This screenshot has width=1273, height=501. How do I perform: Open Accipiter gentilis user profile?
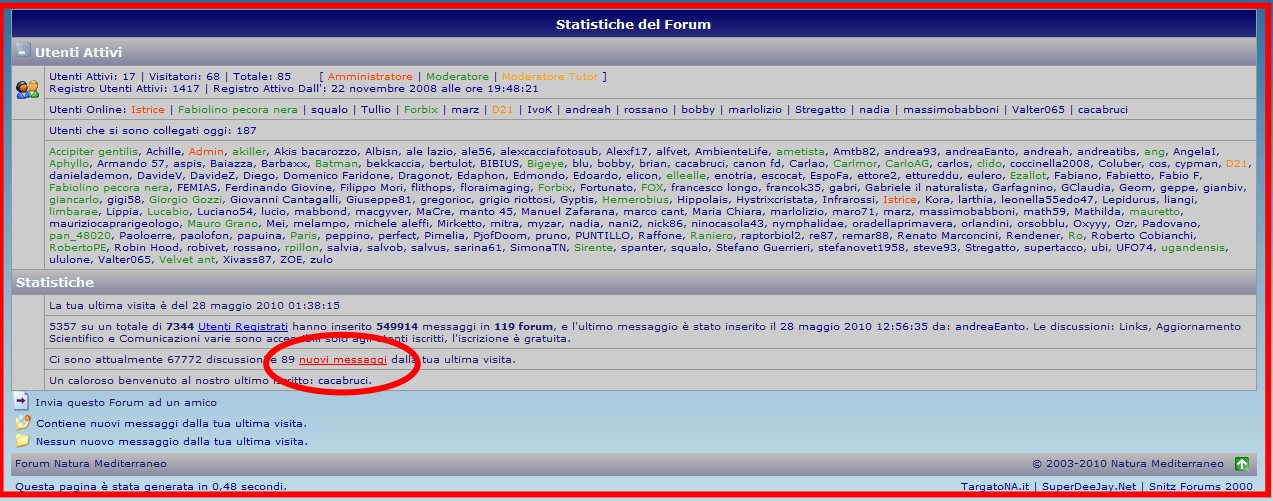[x=94, y=150]
